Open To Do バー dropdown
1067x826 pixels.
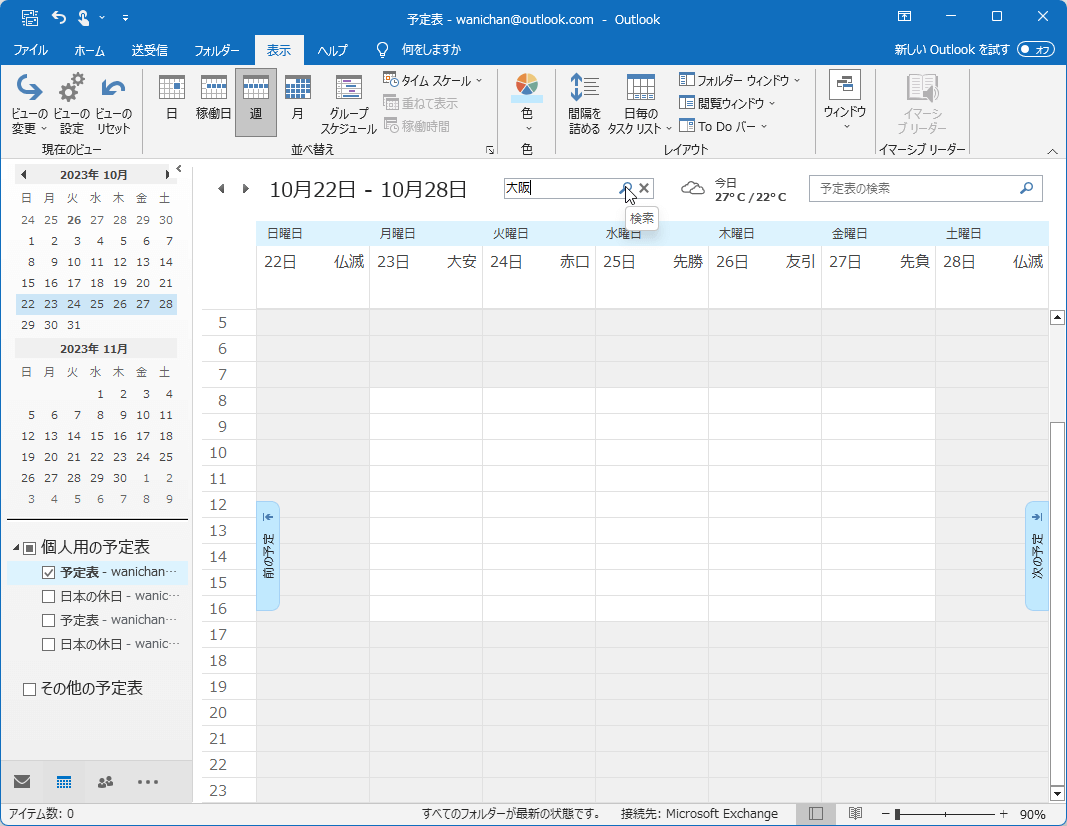pos(723,127)
